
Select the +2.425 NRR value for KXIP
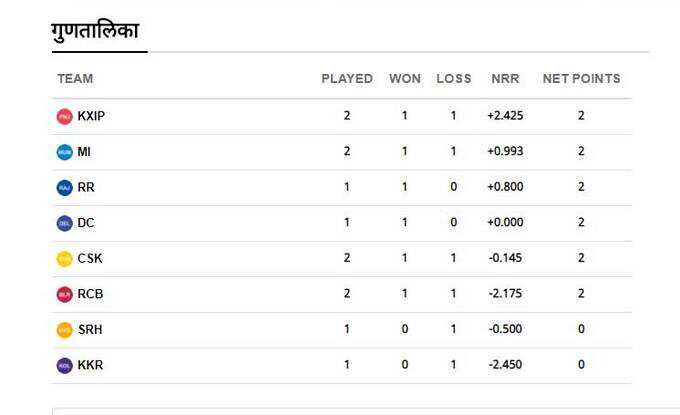505,115
